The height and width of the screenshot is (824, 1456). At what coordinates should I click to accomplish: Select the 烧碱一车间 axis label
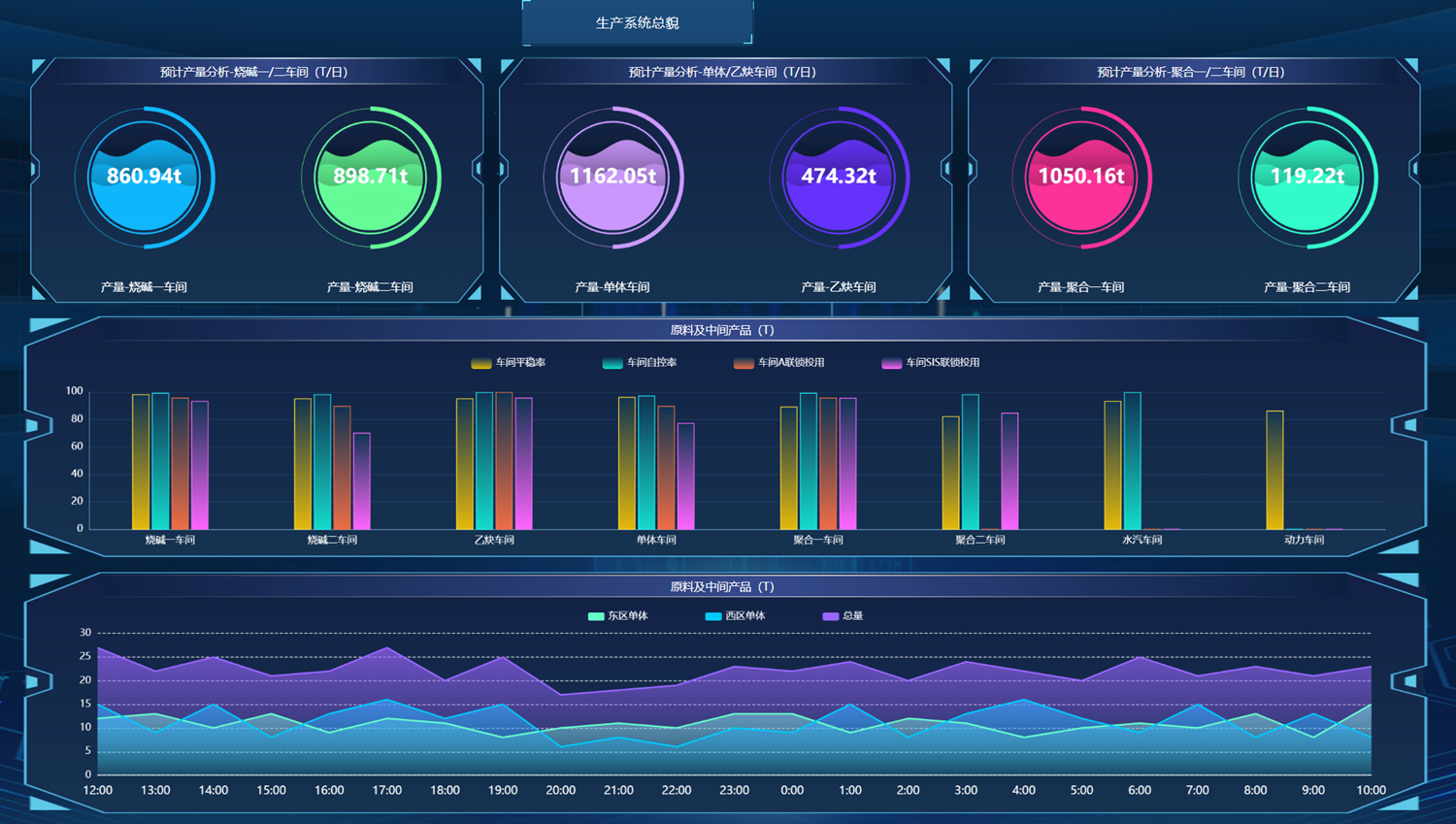pyautogui.click(x=170, y=540)
